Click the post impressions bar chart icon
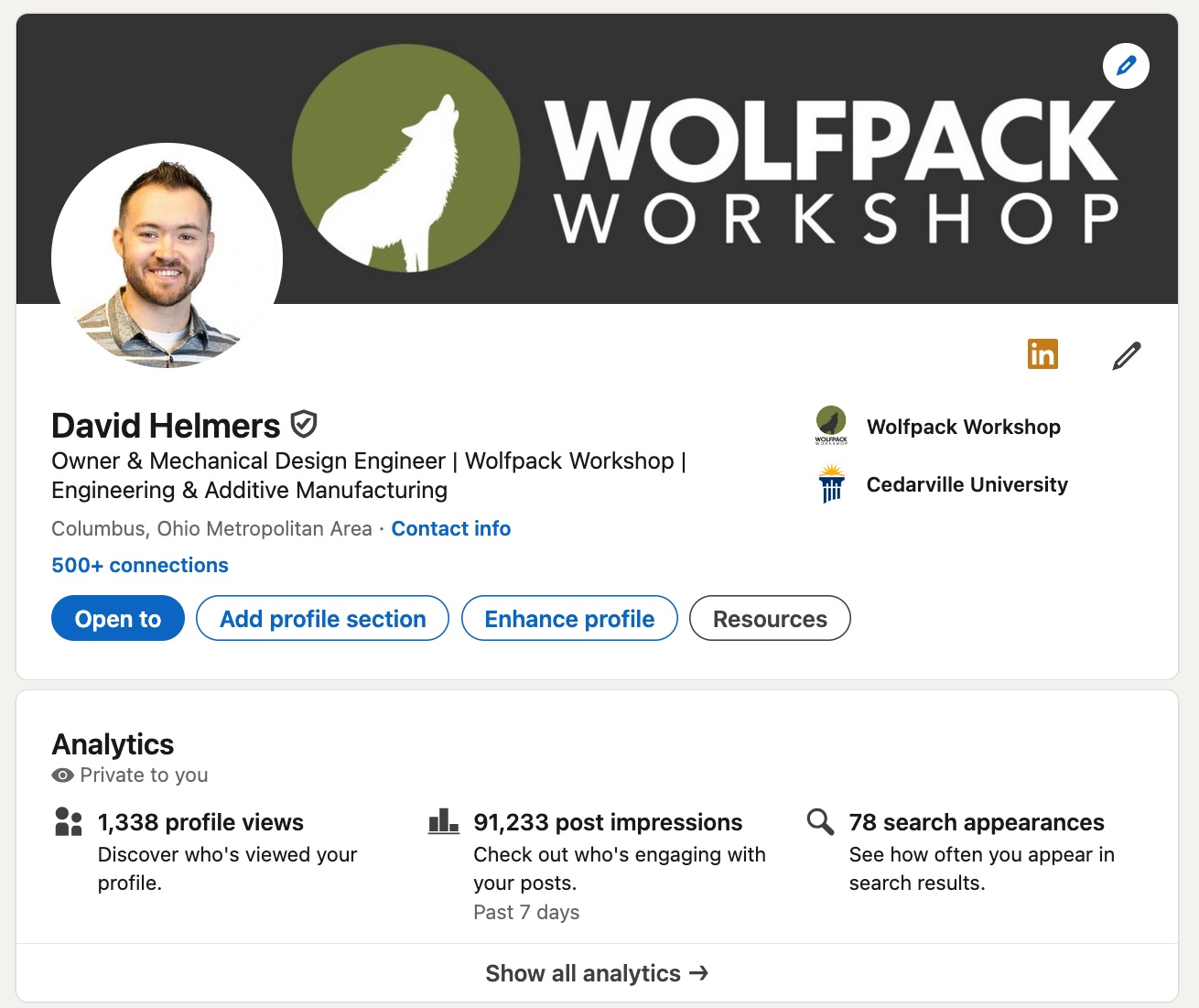This screenshot has height=1008, width=1199. (x=444, y=821)
